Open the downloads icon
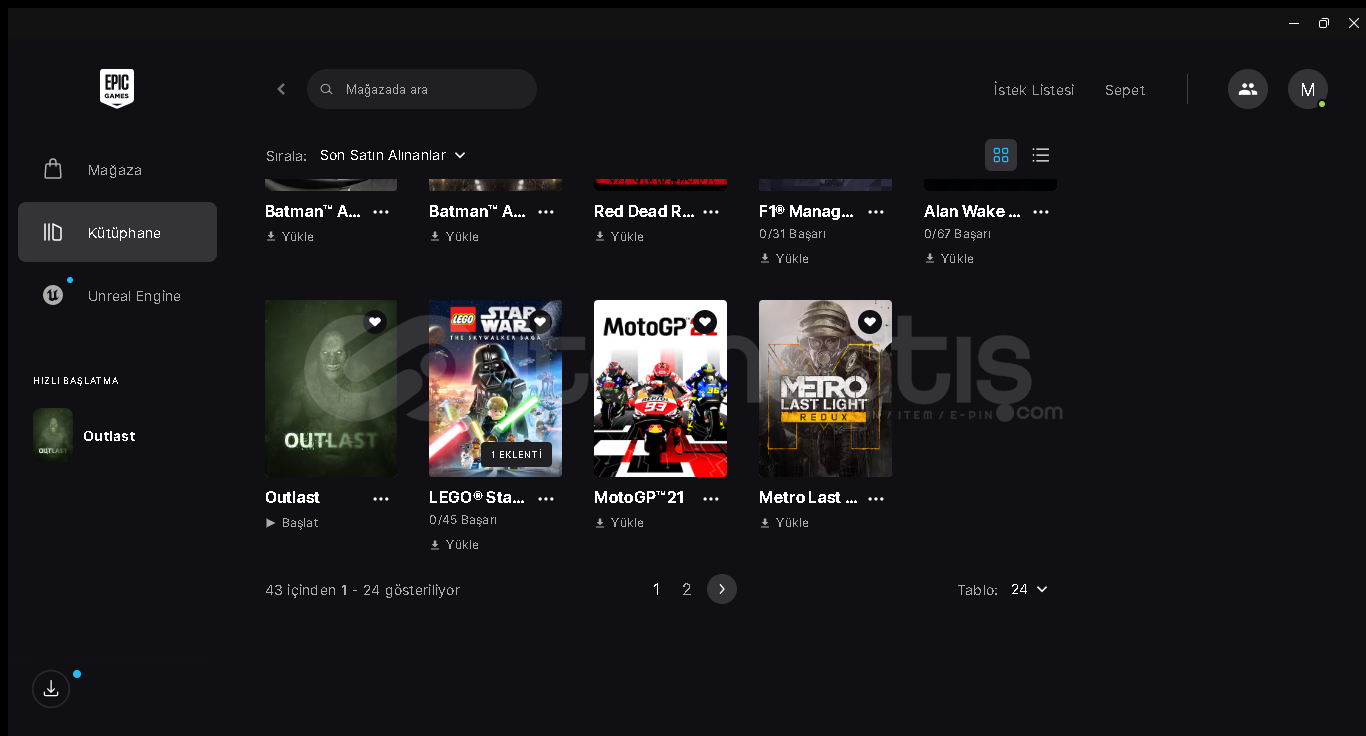This screenshot has width=1366, height=736. (51, 689)
